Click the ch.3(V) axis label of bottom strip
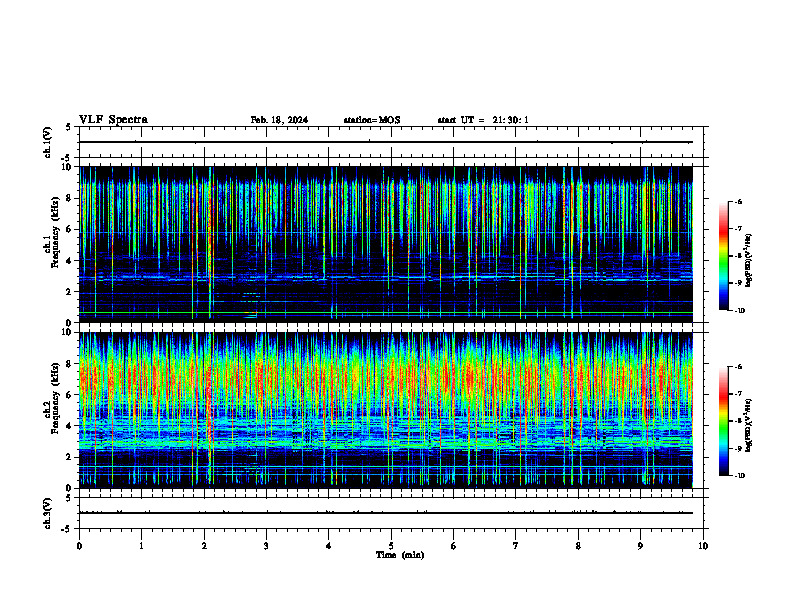792x612 pixels. click(x=48, y=513)
